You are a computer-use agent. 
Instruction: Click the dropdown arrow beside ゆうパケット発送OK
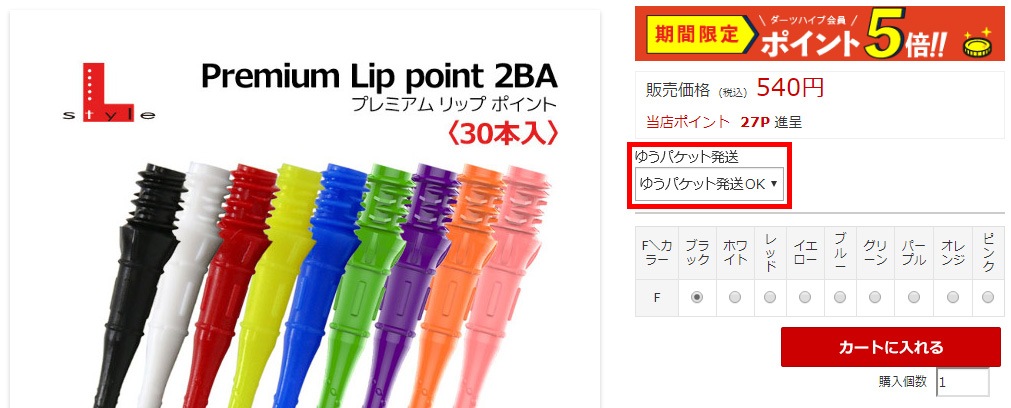[774, 184]
